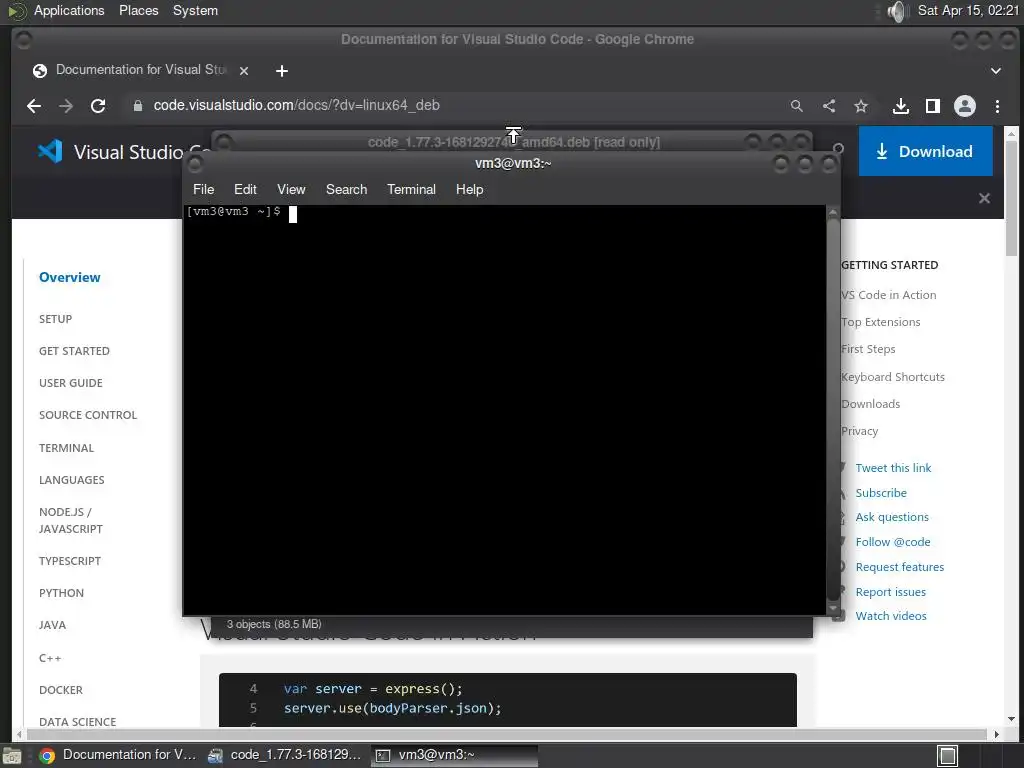Reload the page in Chrome

coord(98,106)
